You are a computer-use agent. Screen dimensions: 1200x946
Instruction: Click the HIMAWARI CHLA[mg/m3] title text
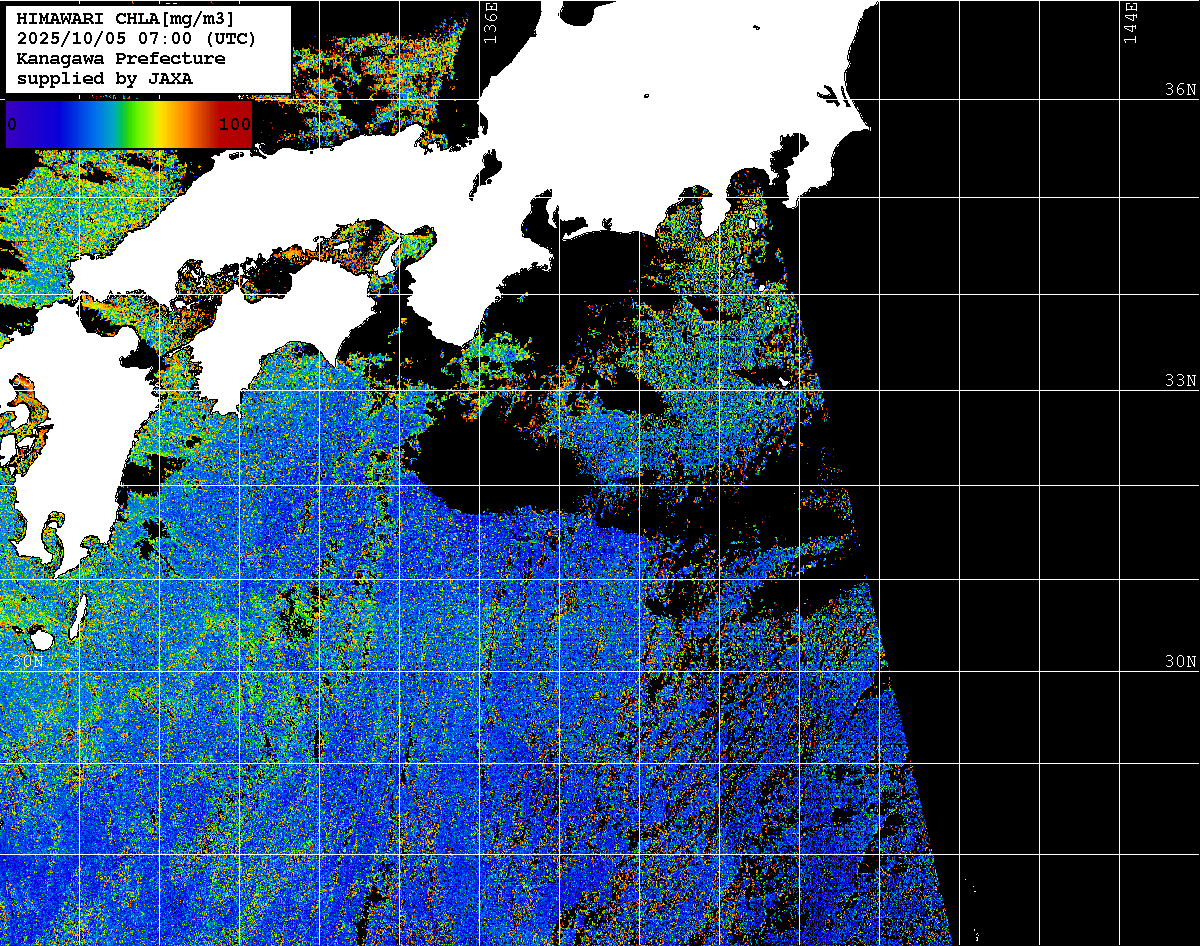tap(125, 19)
